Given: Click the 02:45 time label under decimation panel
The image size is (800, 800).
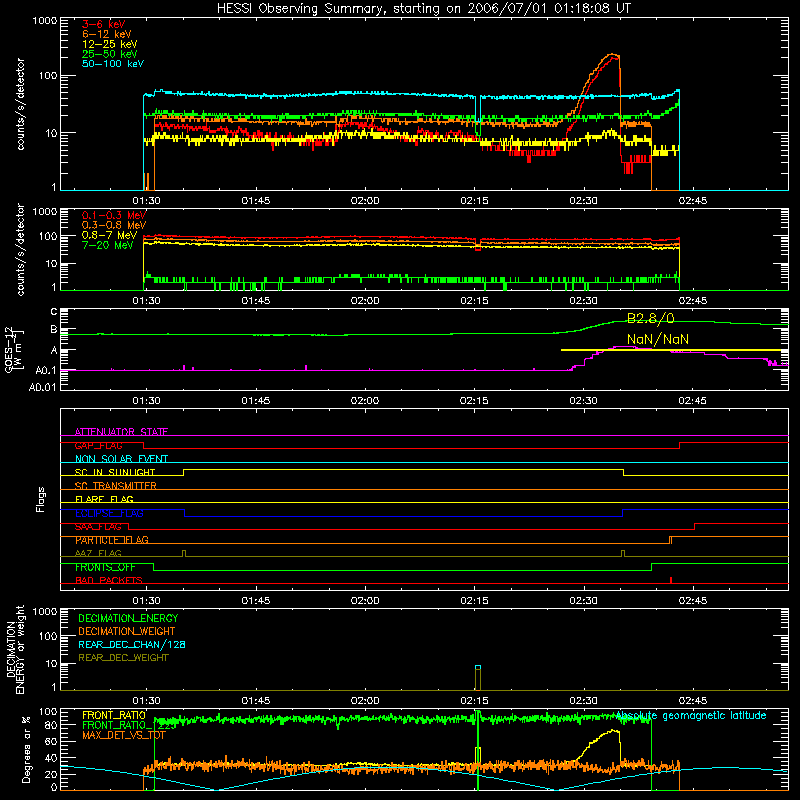Looking at the screenshot, I should (x=692, y=701).
